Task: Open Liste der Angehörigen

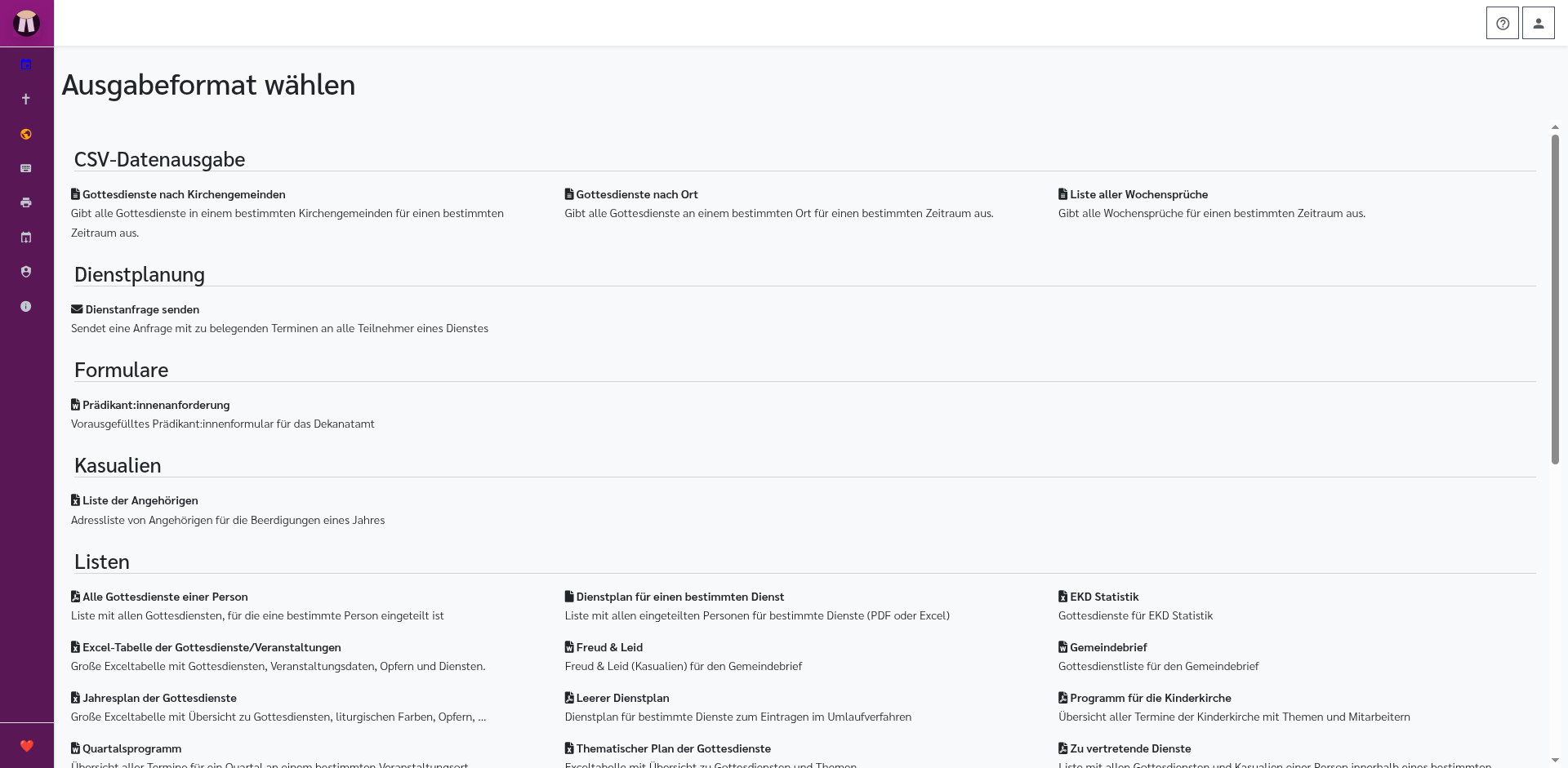Action: (140, 500)
